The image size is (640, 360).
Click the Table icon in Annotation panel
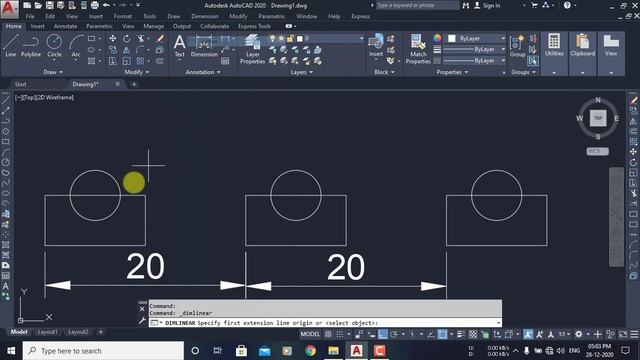coord(225,61)
